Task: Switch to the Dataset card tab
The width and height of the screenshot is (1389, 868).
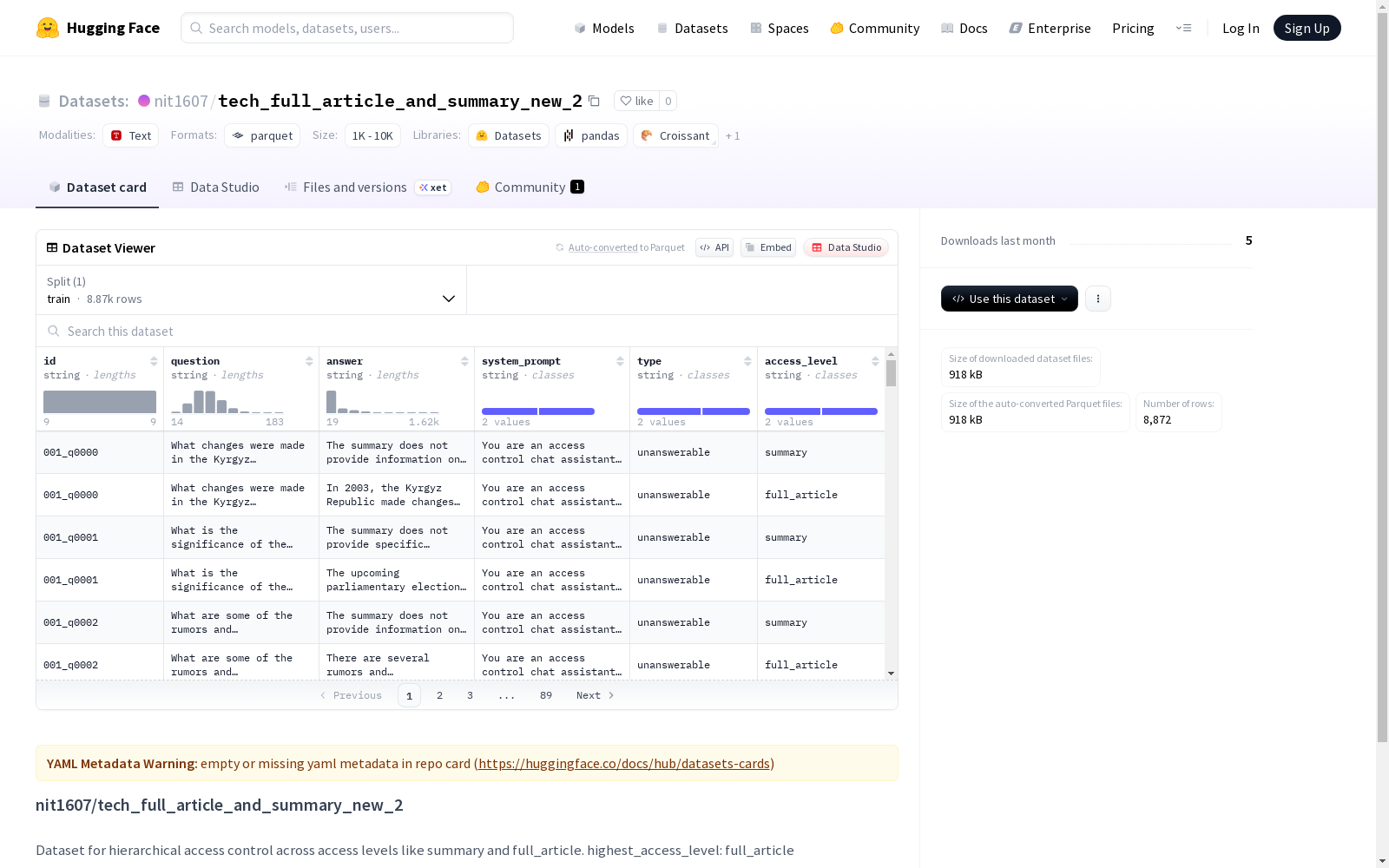Action: point(97,187)
